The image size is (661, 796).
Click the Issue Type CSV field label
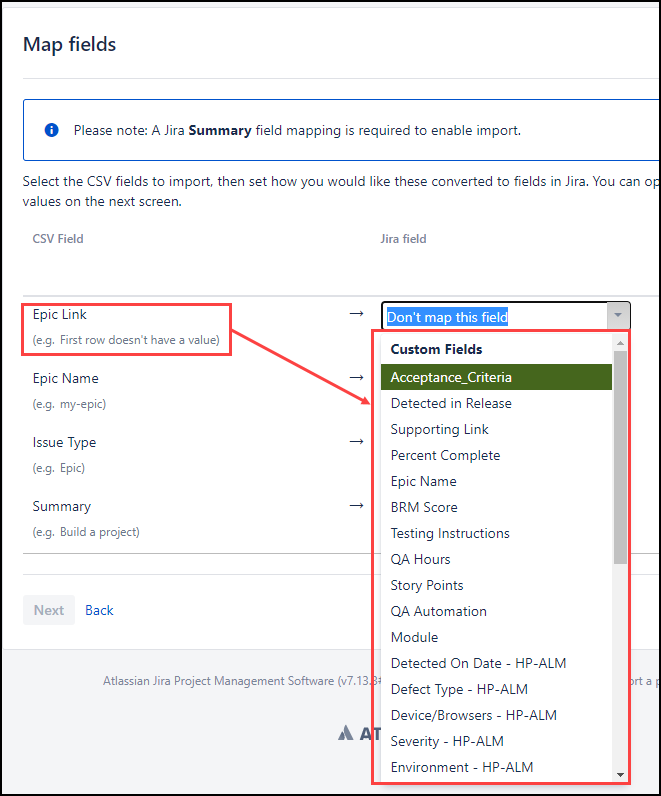point(64,443)
